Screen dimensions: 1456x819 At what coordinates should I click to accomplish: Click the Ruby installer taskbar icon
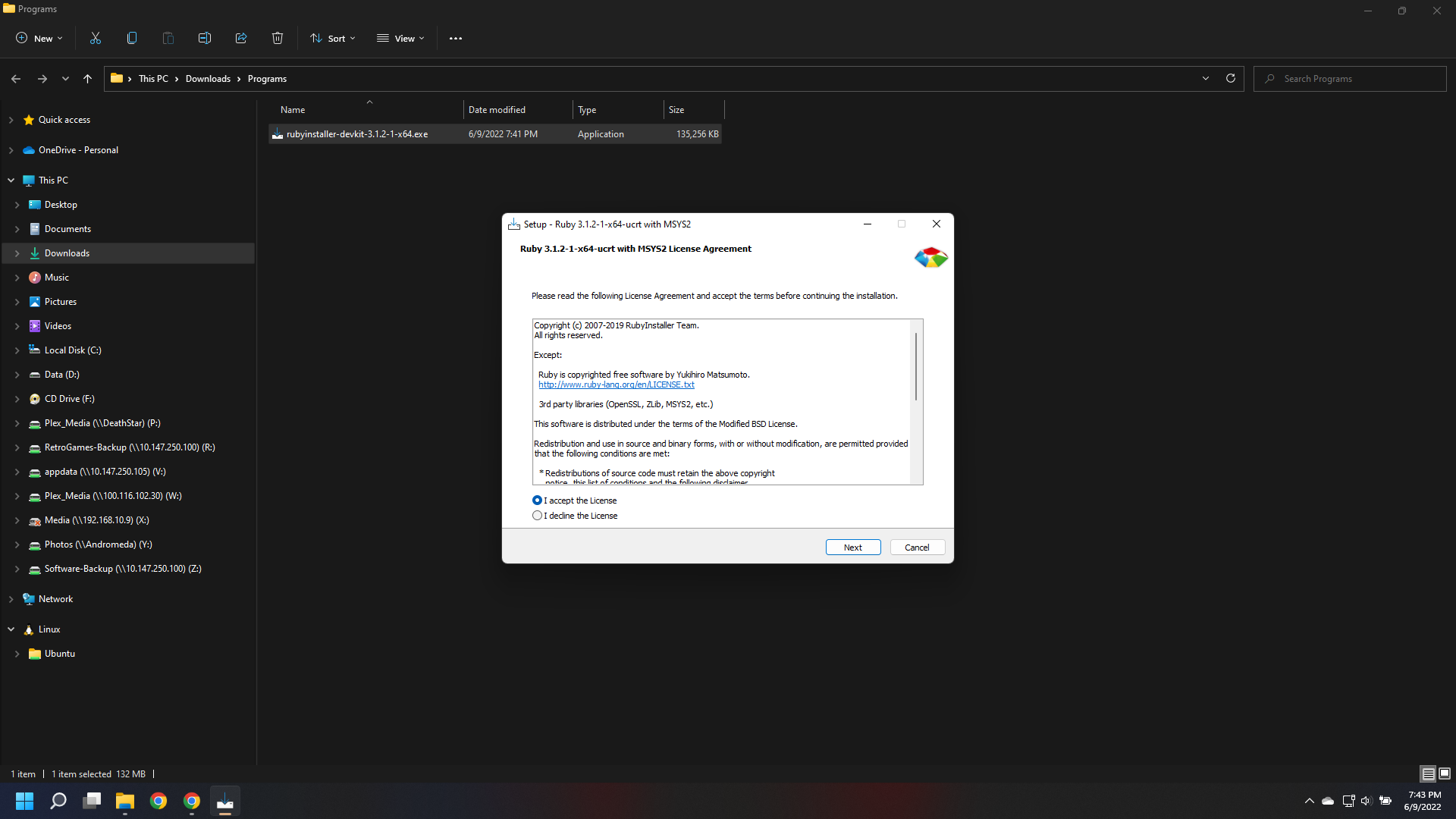[225, 801]
